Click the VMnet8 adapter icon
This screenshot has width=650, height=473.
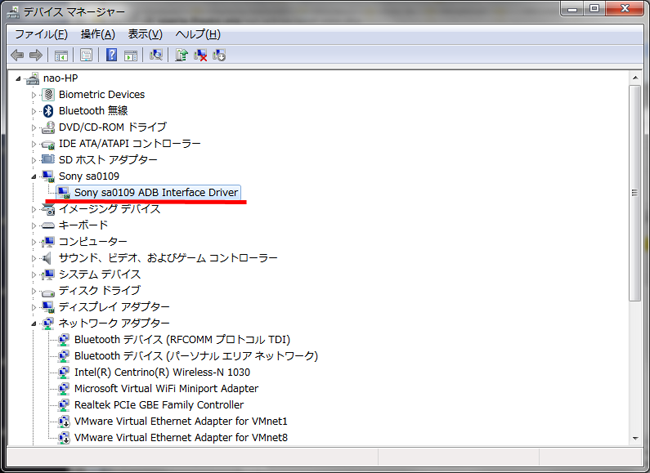[x=63, y=438]
